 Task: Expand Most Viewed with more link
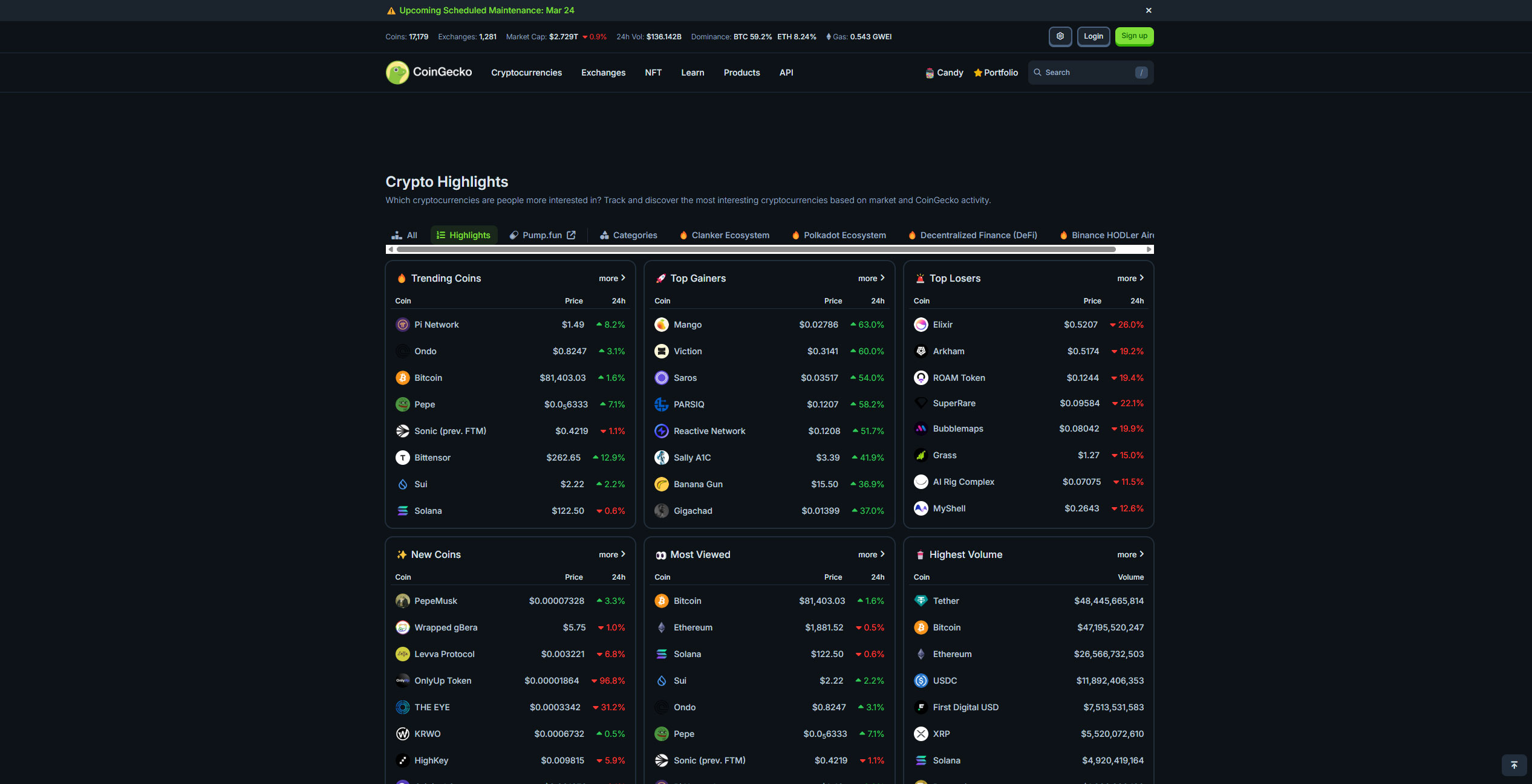(x=872, y=554)
